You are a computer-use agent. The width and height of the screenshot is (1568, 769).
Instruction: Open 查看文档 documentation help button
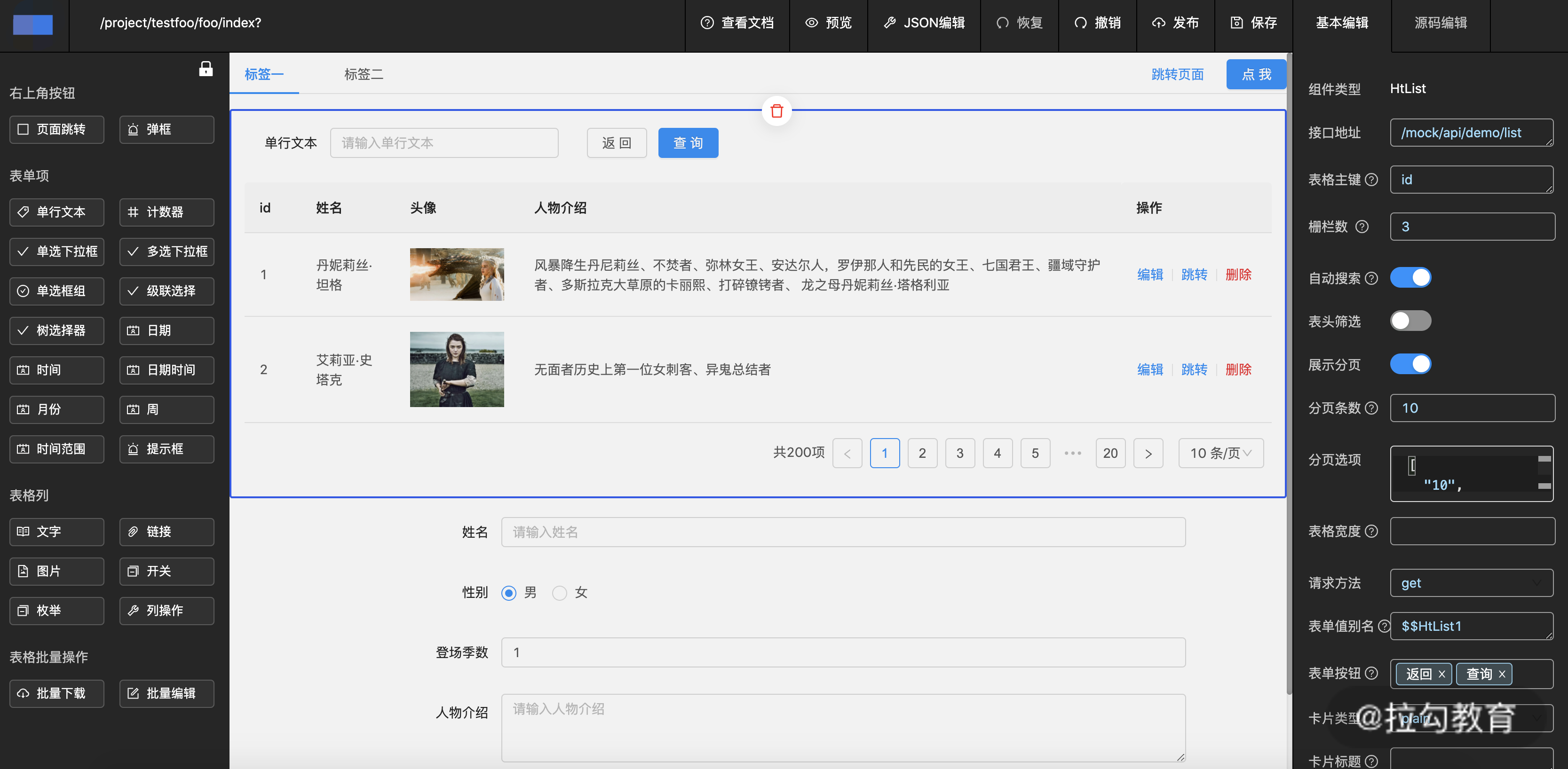click(737, 23)
